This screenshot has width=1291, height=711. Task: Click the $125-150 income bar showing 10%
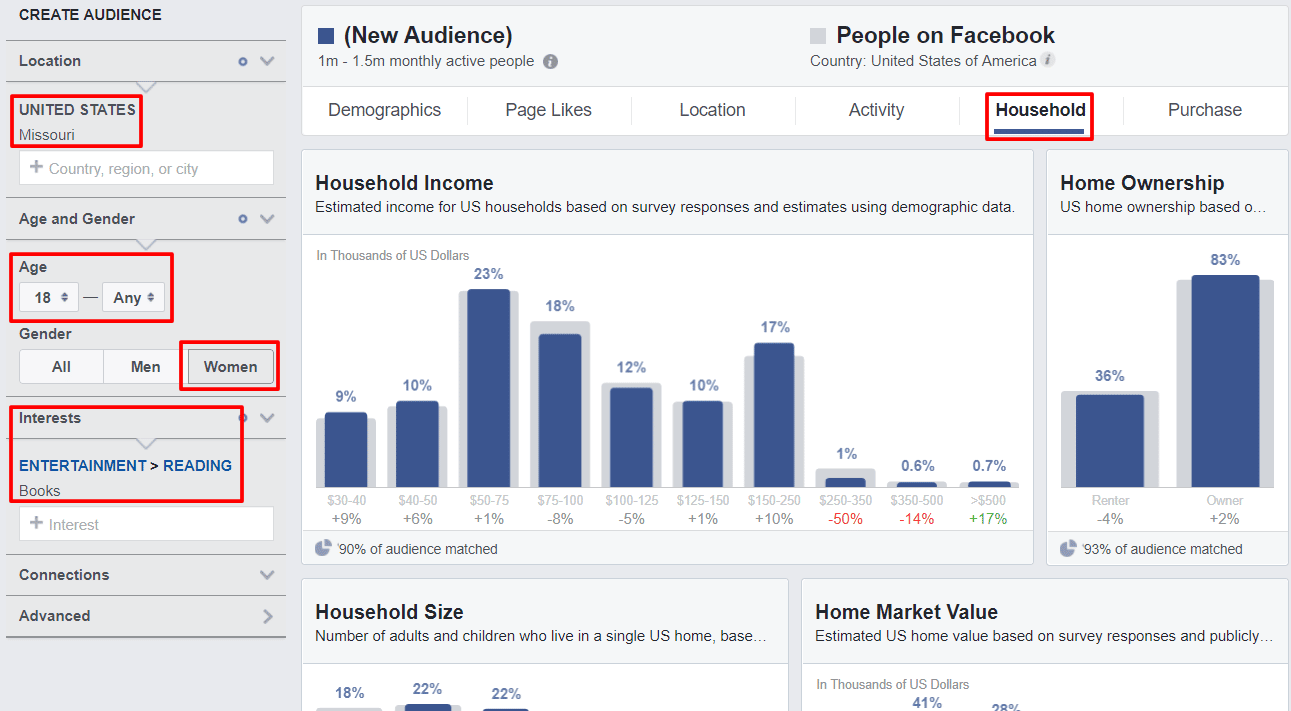(703, 444)
